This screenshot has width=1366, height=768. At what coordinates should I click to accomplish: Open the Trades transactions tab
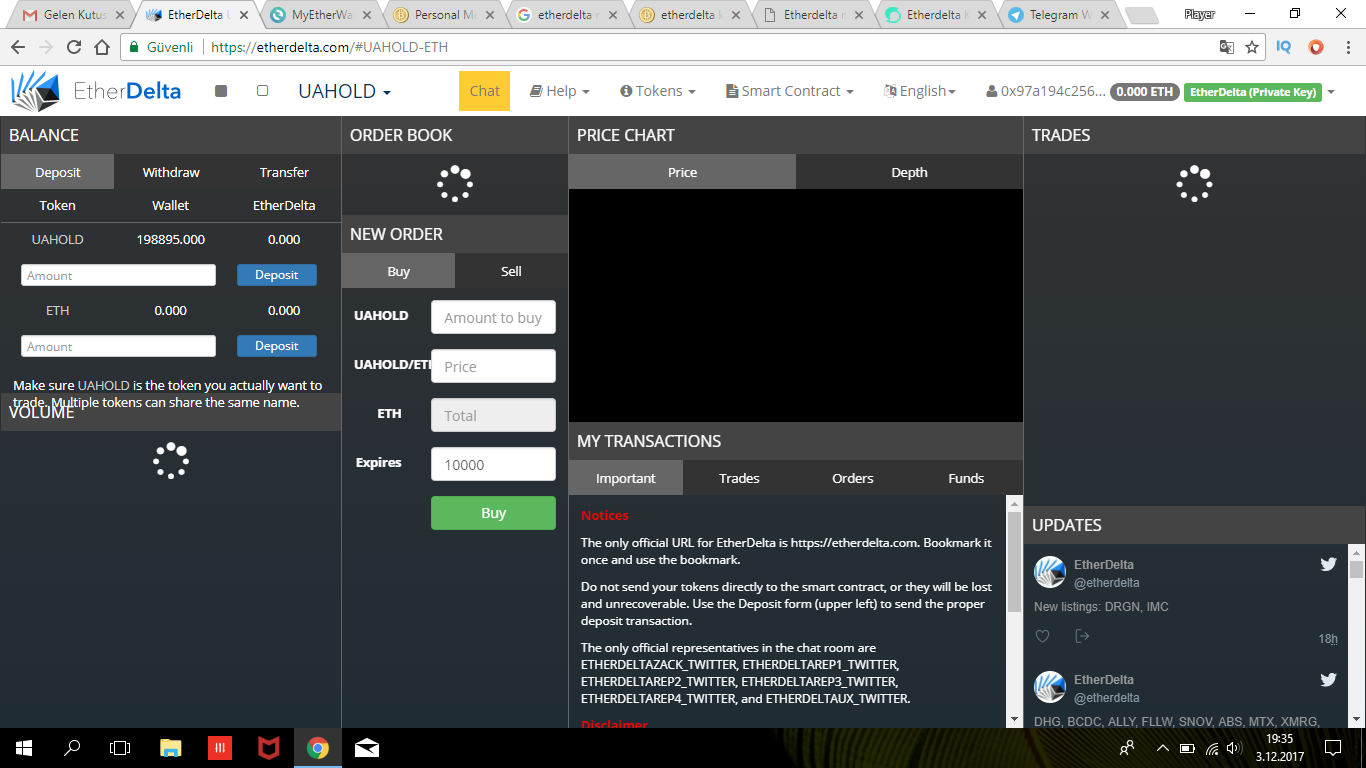pos(739,478)
